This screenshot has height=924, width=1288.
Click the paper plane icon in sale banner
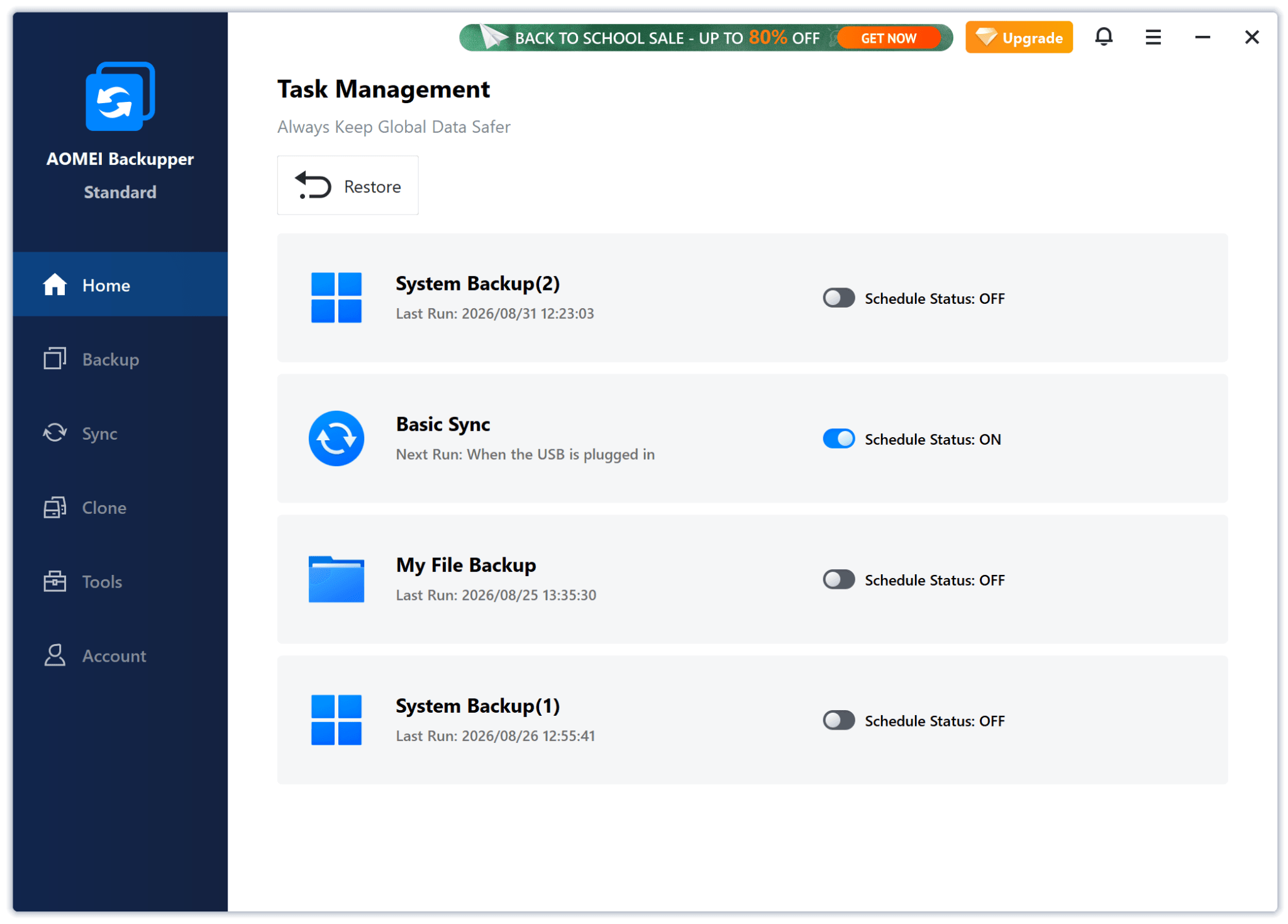point(494,37)
